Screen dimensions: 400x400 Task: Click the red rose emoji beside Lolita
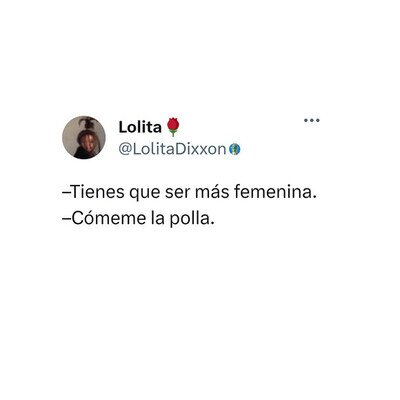pyautogui.click(x=173, y=127)
